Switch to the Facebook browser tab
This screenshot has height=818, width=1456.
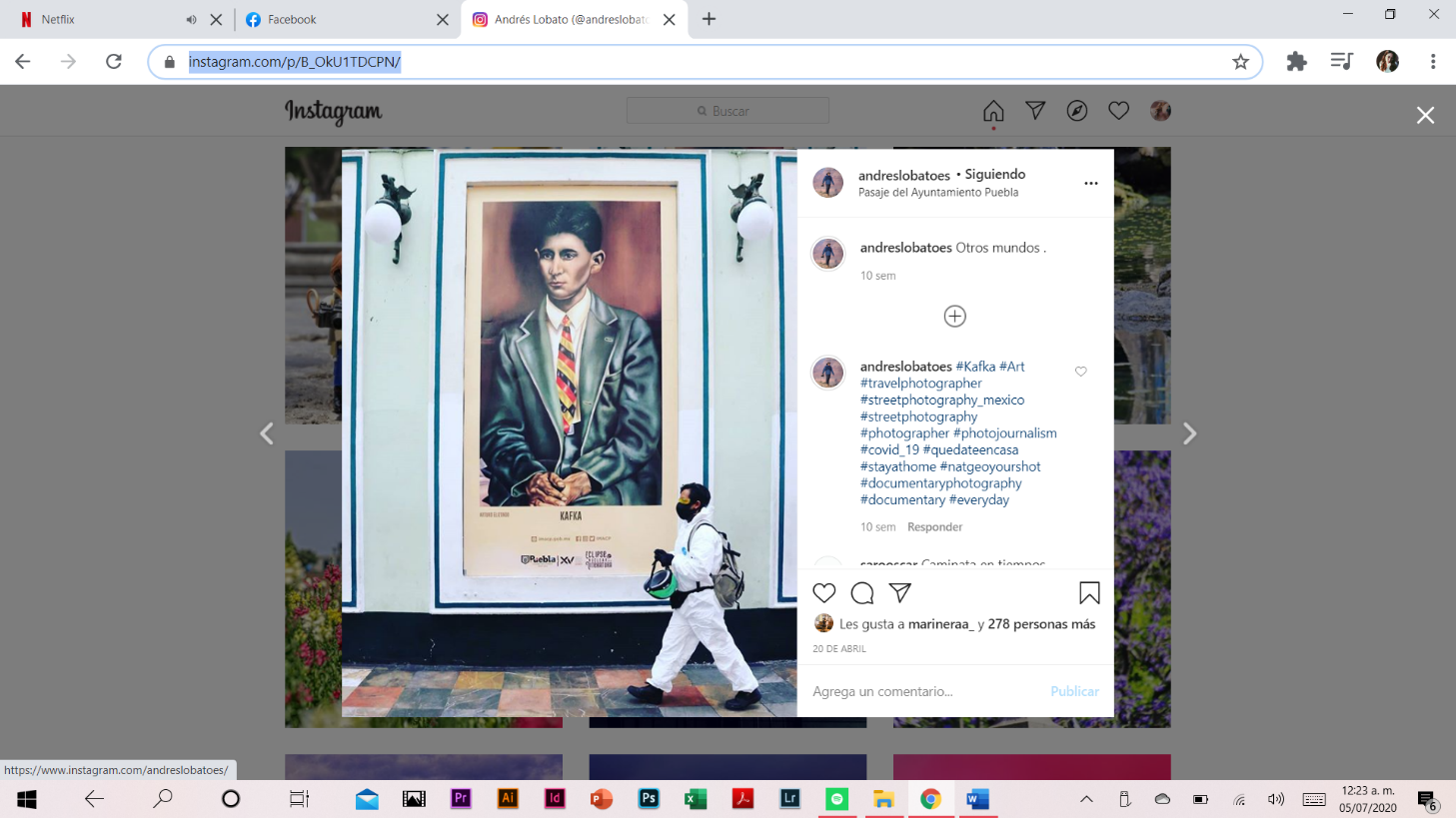(x=346, y=19)
